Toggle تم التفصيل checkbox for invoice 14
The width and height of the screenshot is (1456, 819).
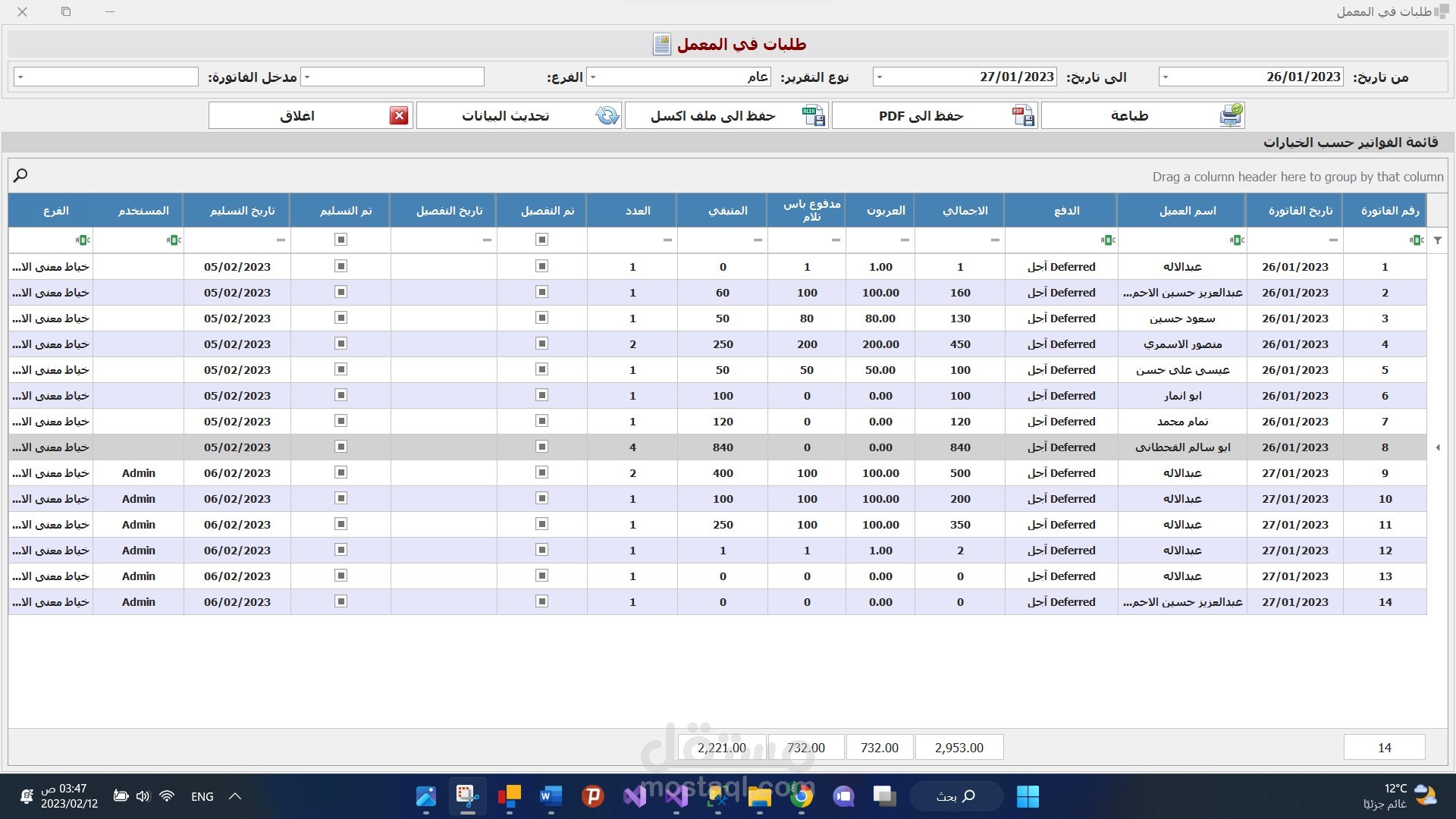point(541,601)
